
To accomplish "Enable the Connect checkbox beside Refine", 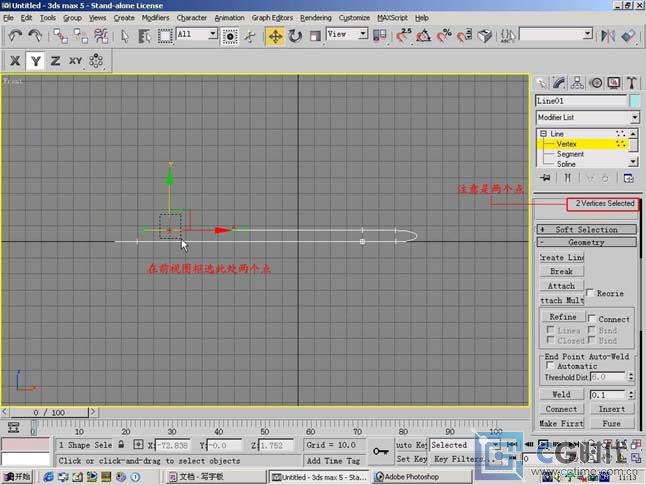I will pos(592,319).
